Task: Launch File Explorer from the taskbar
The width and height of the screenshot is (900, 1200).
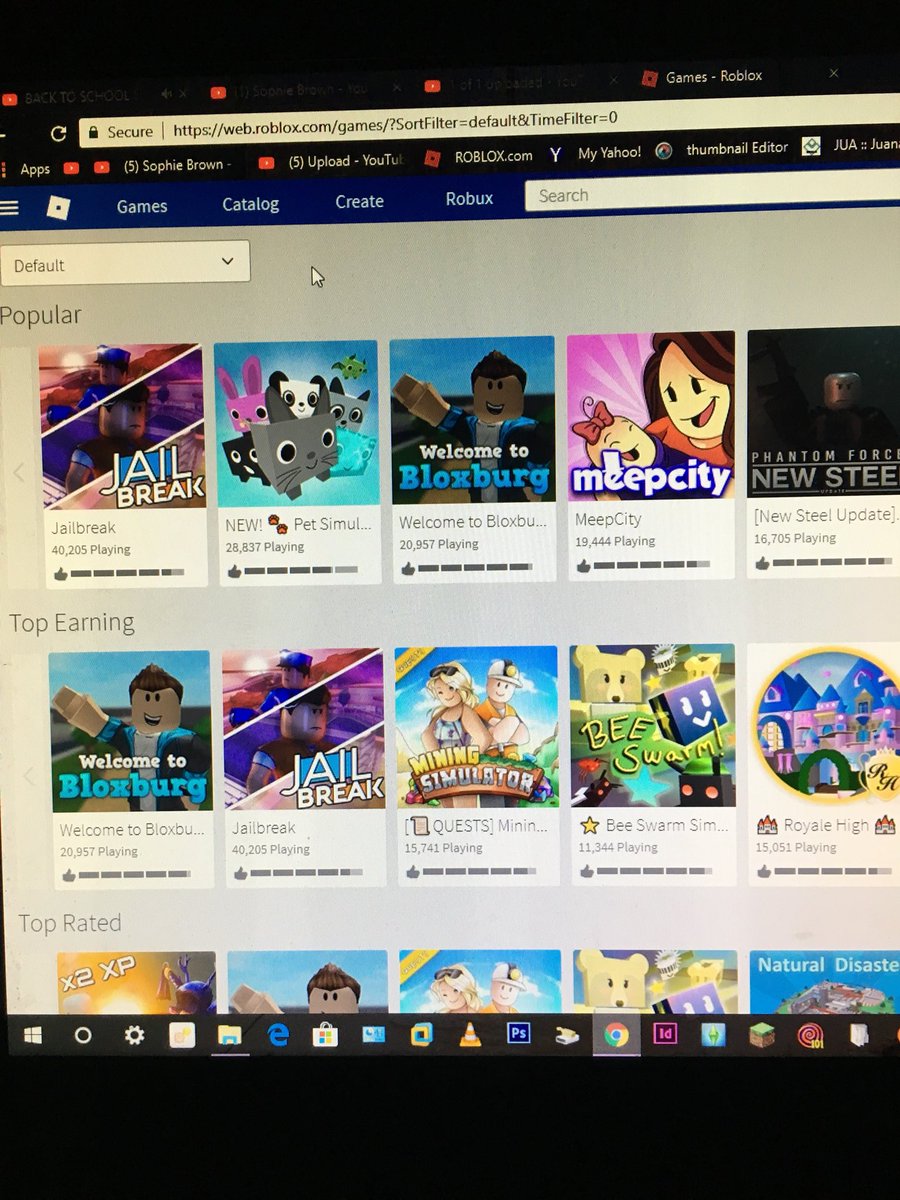Action: tap(229, 1036)
